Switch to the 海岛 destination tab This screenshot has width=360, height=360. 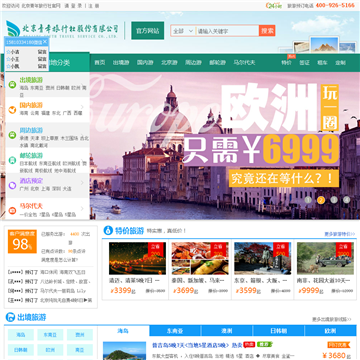pos(123,331)
